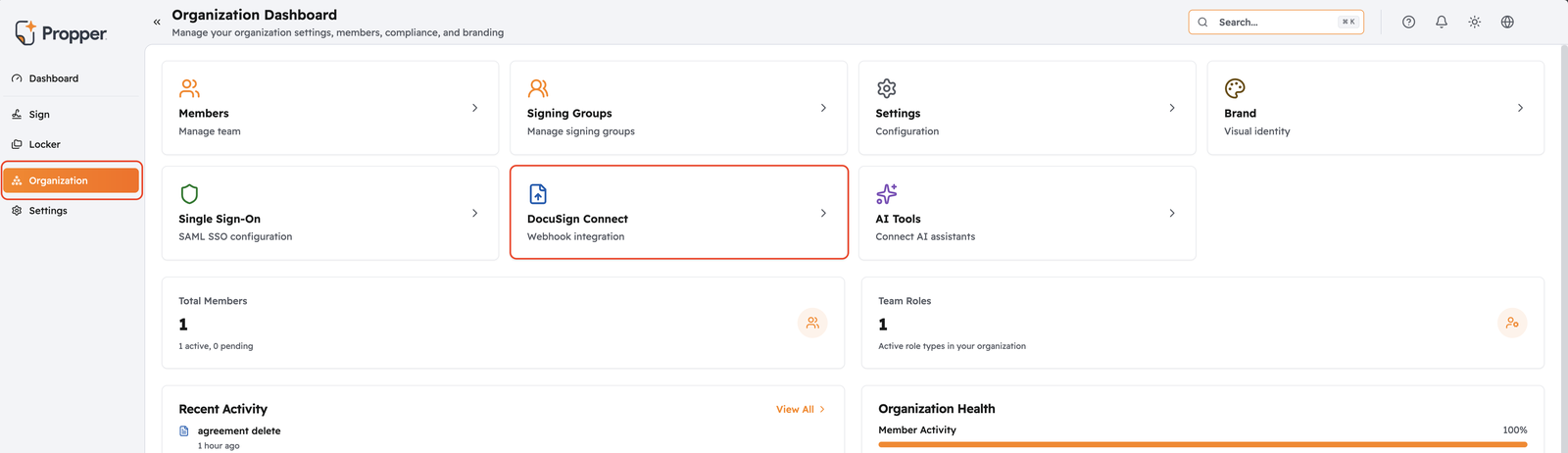The width and height of the screenshot is (1568, 453).
Task: Click 'Active role types in your organization'
Action: pyautogui.click(x=952, y=346)
